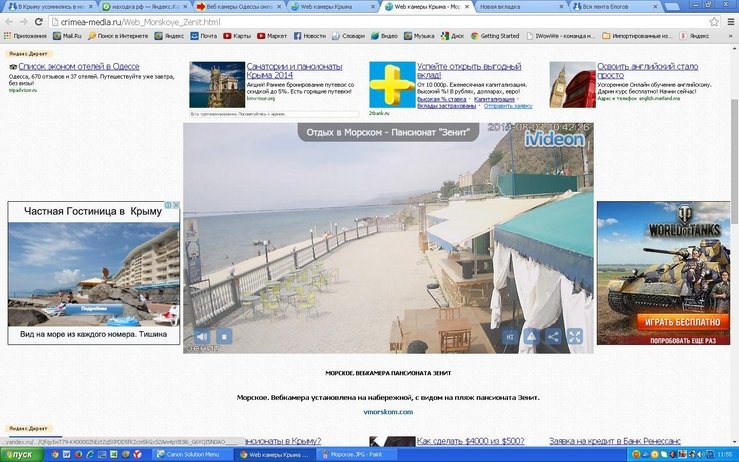Screen dimensions: 739x462
Task: Close the Веб камеры Одессы tab
Action: 279,7
